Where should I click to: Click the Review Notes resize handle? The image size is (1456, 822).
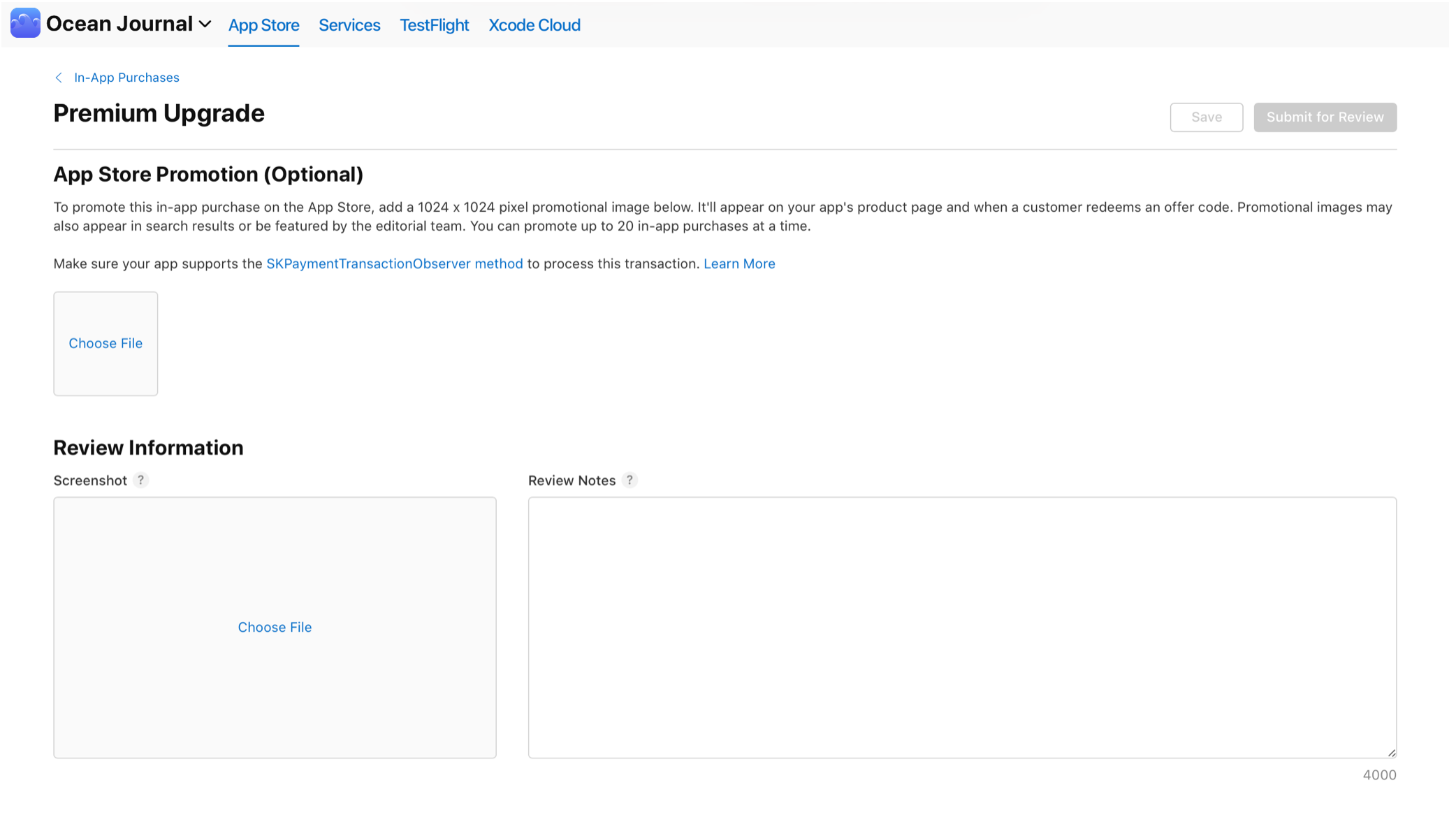1391,753
